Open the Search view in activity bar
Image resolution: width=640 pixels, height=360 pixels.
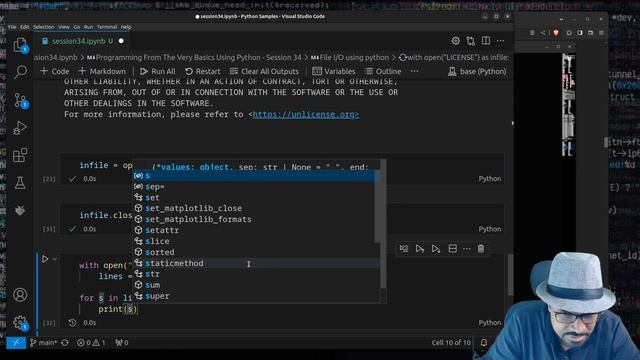pyautogui.click(x=20, y=72)
